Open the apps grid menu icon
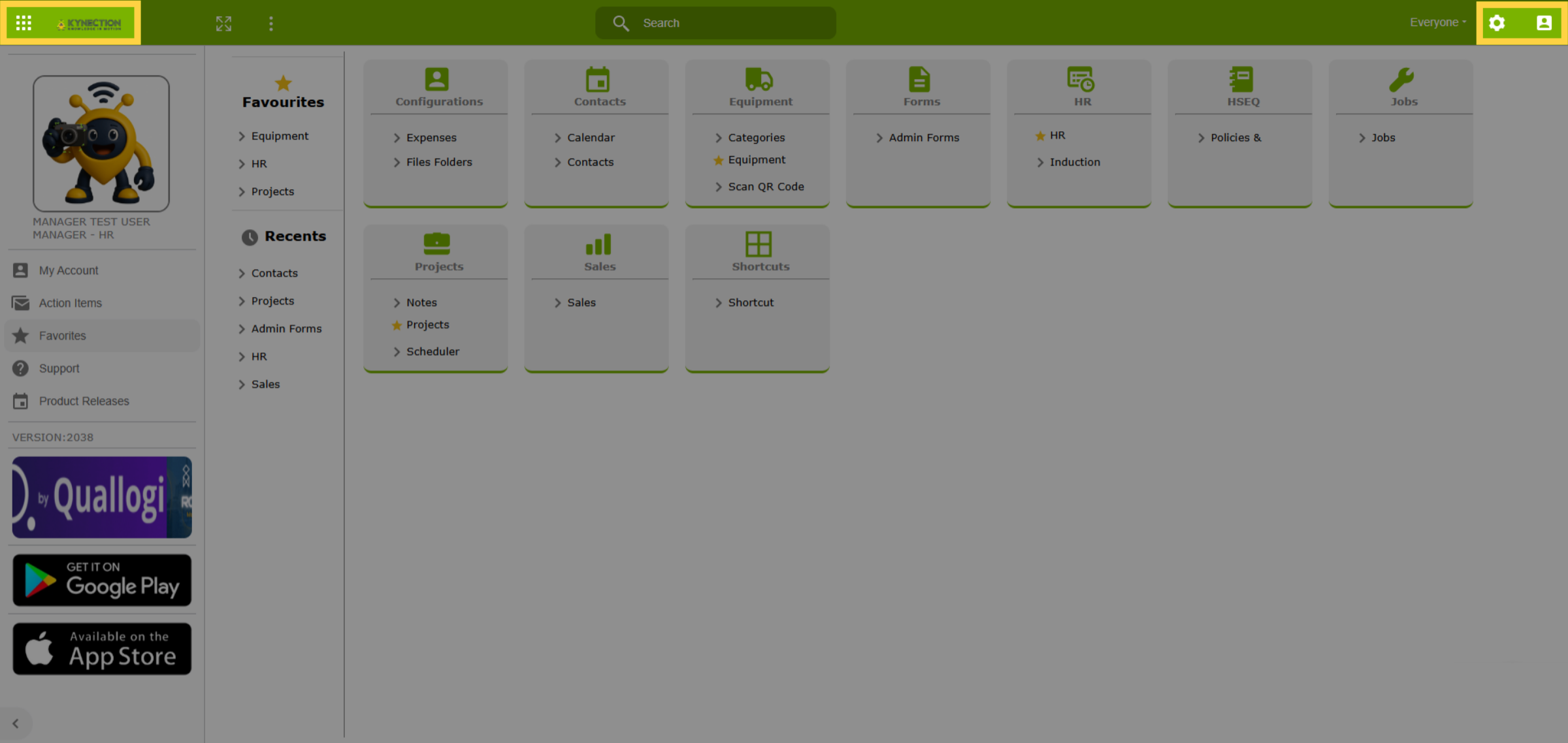 (24, 23)
